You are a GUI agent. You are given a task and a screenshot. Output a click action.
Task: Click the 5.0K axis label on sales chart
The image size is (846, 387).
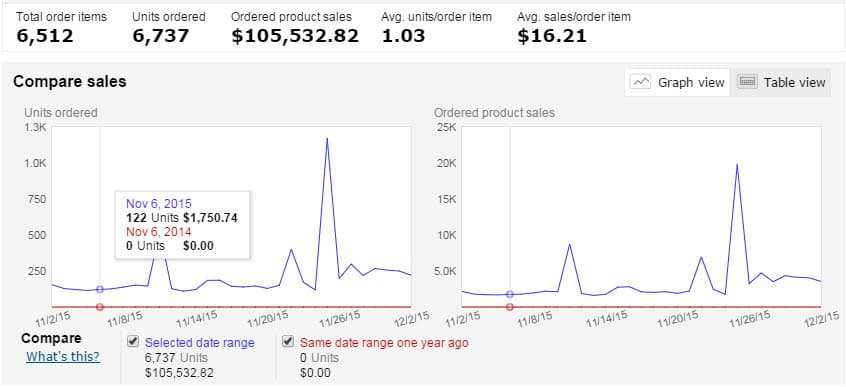point(445,271)
